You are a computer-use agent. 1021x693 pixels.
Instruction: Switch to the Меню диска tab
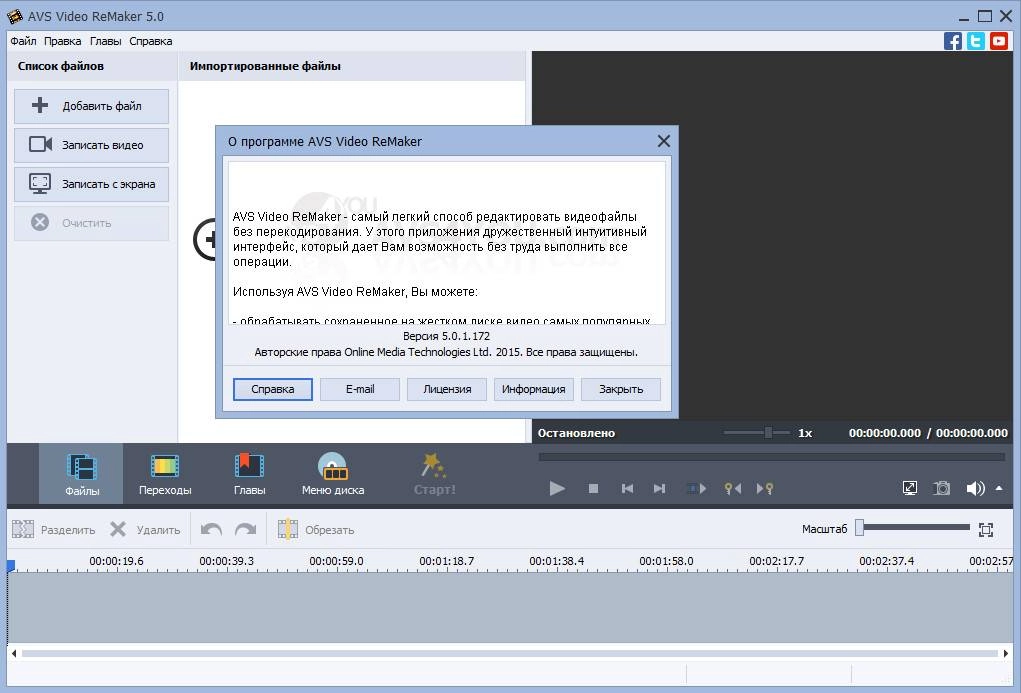[333, 474]
